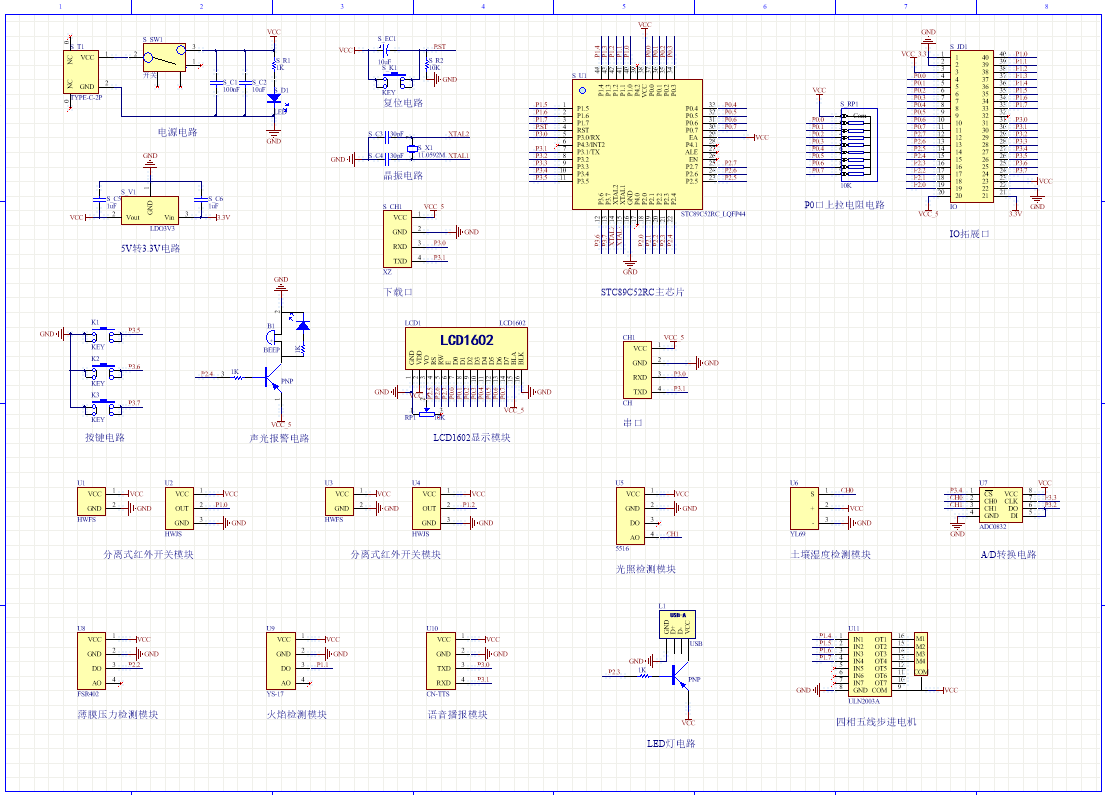1105x795 pixels.
Task: Click 分离式红外开关模块 title under U3 and U4
Action: click(x=395, y=555)
